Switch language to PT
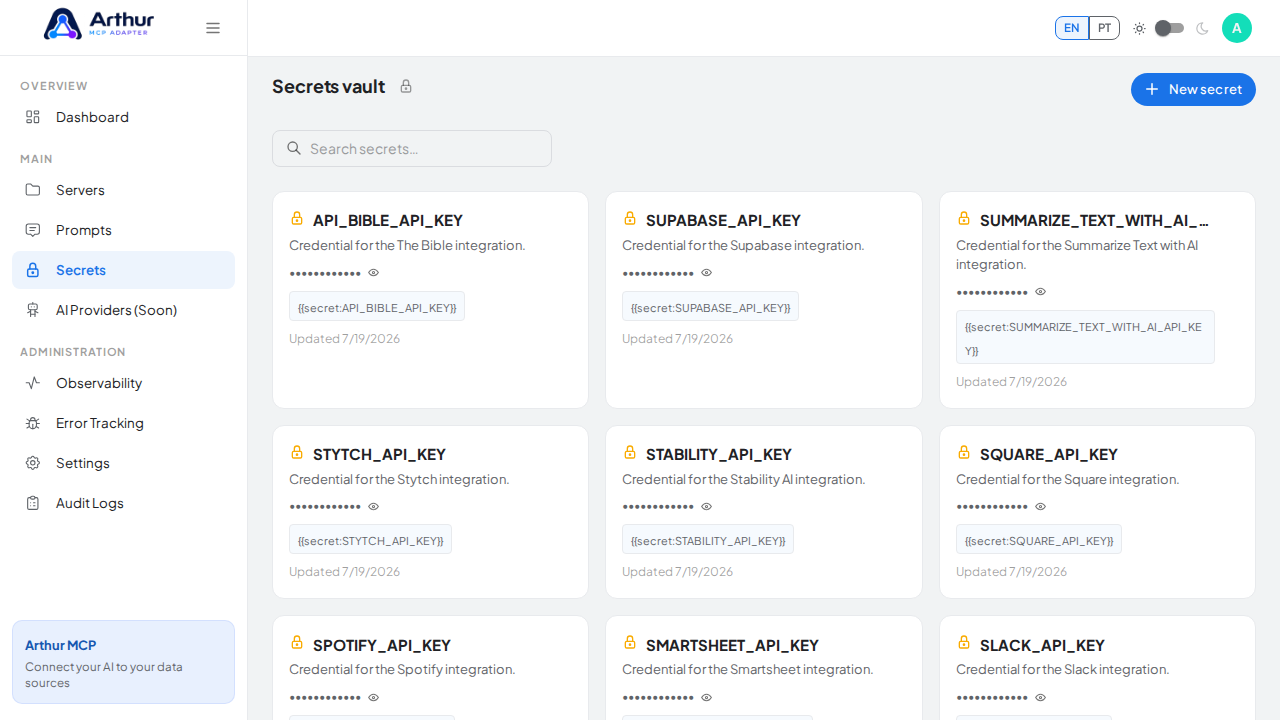 [1104, 28]
